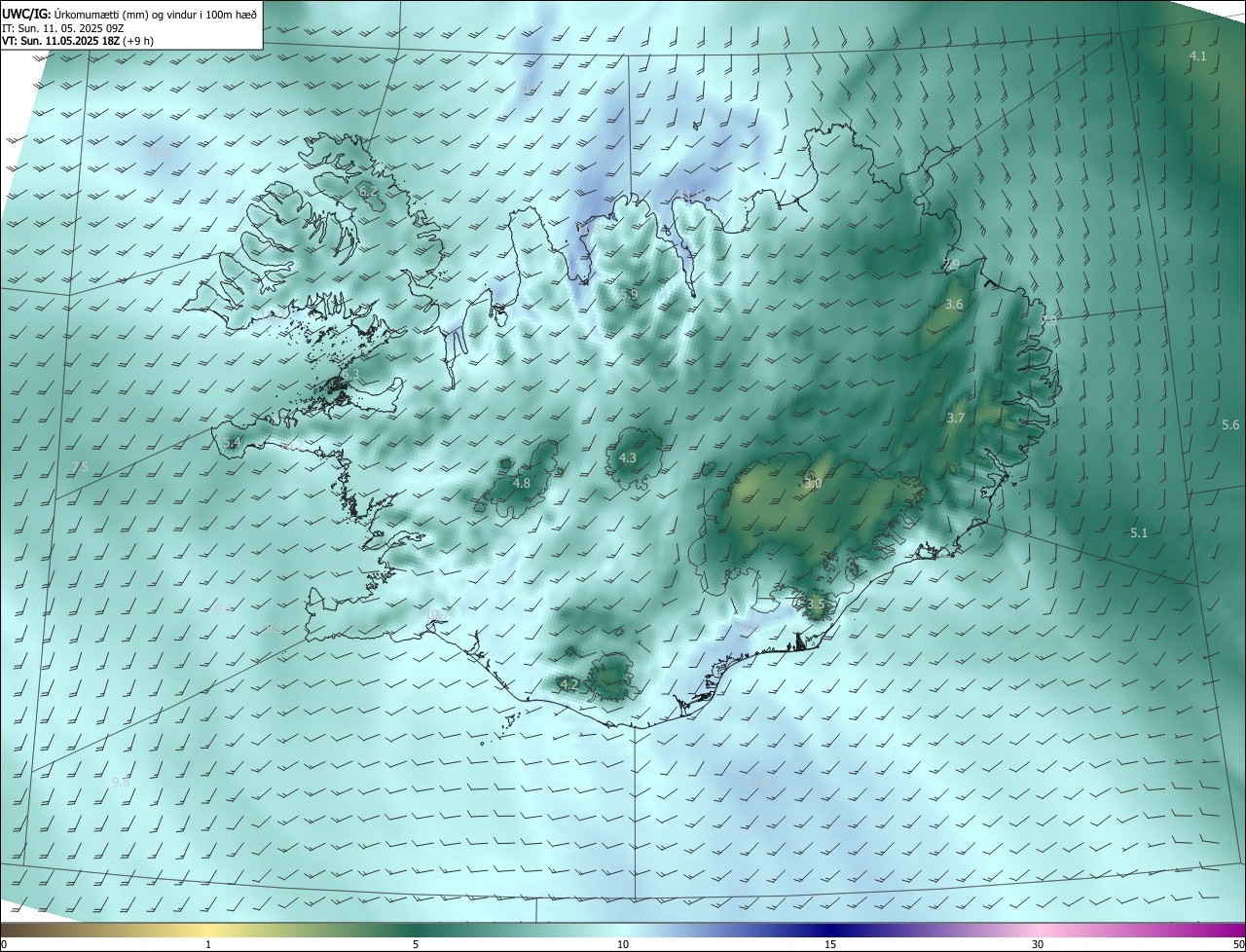Click the 4.1 value in the northeast corner
This screenshot has height=952, width=1246.
click(x=1198, y=56)
